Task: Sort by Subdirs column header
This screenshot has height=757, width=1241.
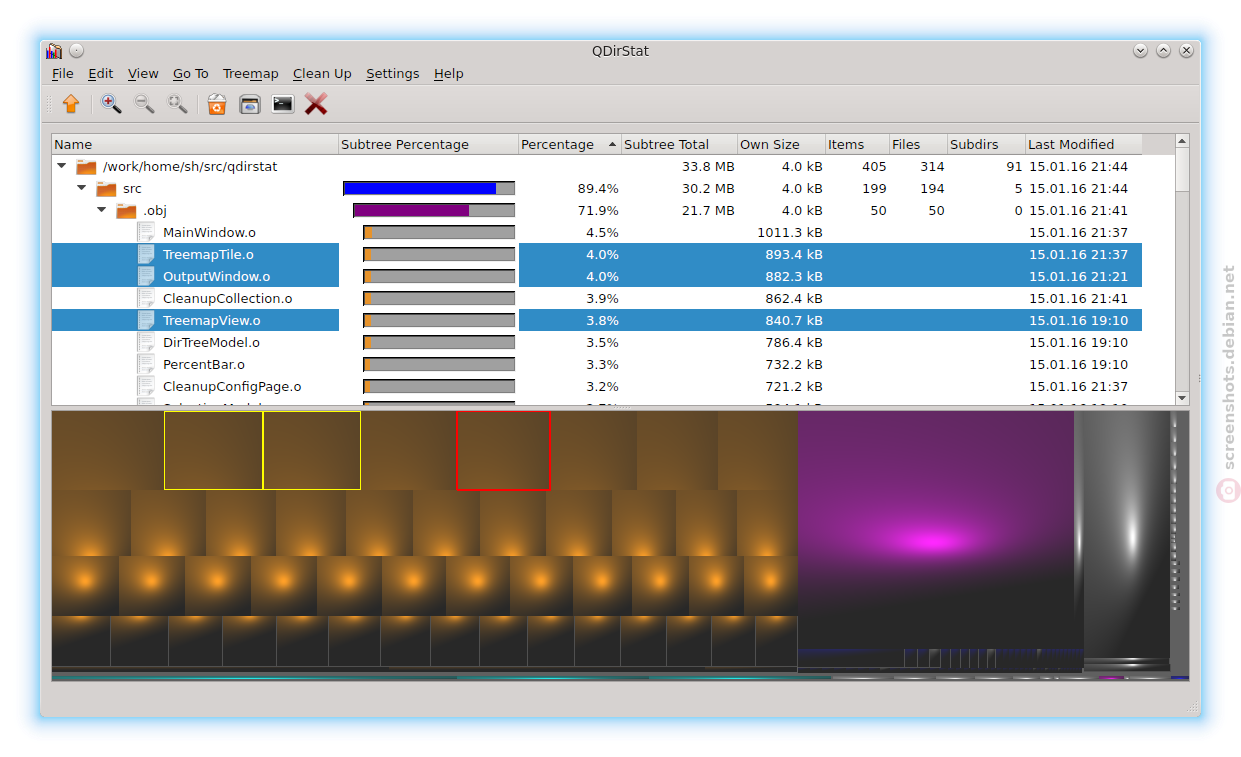Action: pyautogui.click(x=986, y=145)
